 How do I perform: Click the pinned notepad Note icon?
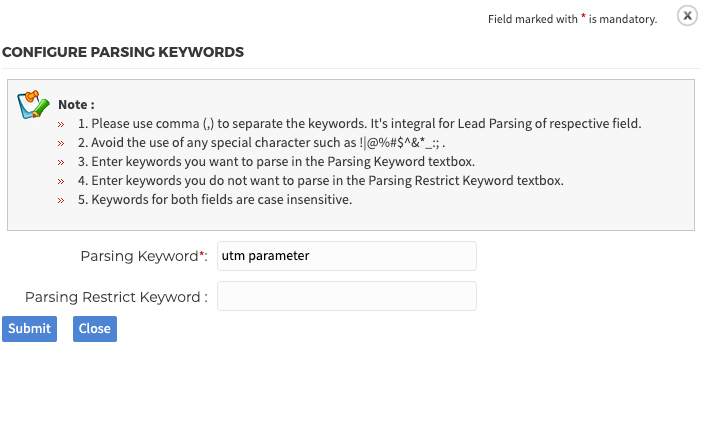(33, 105)
